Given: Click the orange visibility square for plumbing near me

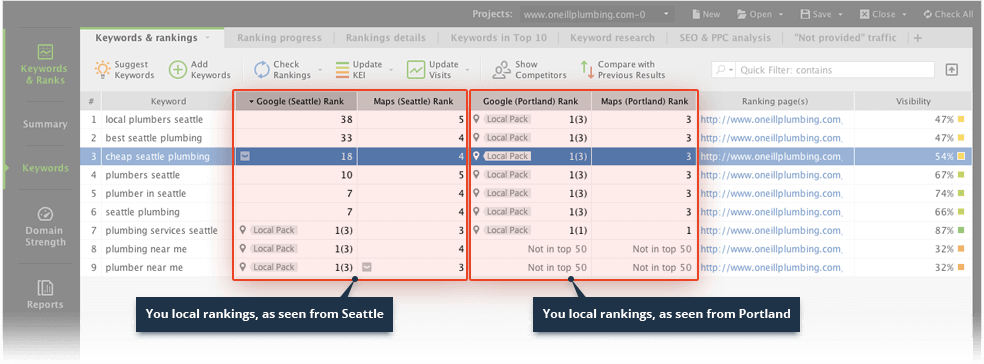Looking at the screenshot, I should point(961,249).
